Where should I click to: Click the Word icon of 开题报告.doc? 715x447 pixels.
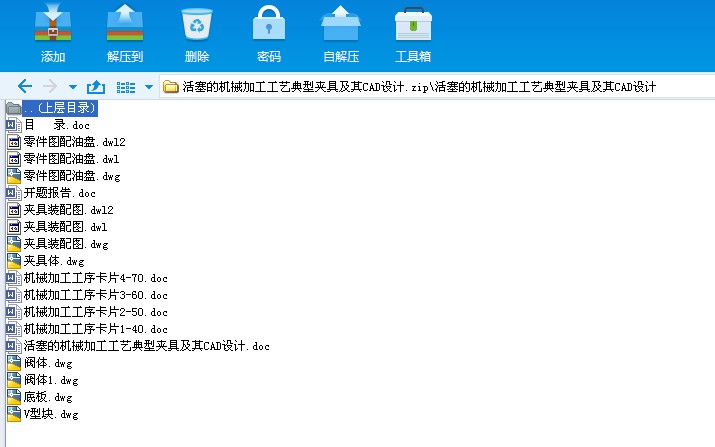coord(14,193)
